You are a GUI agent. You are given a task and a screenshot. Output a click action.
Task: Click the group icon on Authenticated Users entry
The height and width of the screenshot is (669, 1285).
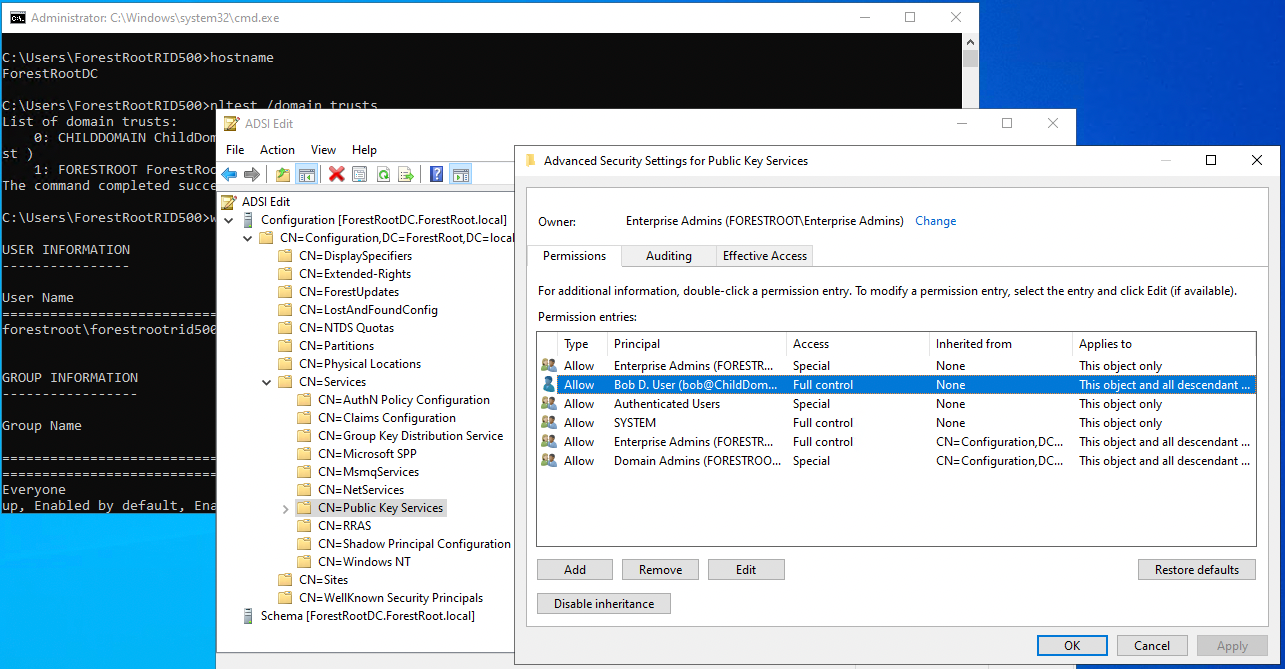point(548,403)
